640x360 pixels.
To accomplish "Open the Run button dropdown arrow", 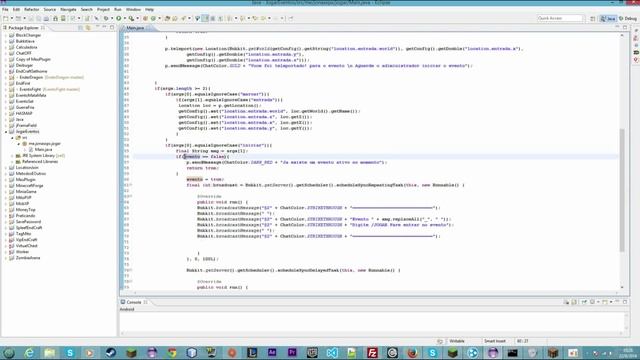I will tap(124, 18).
